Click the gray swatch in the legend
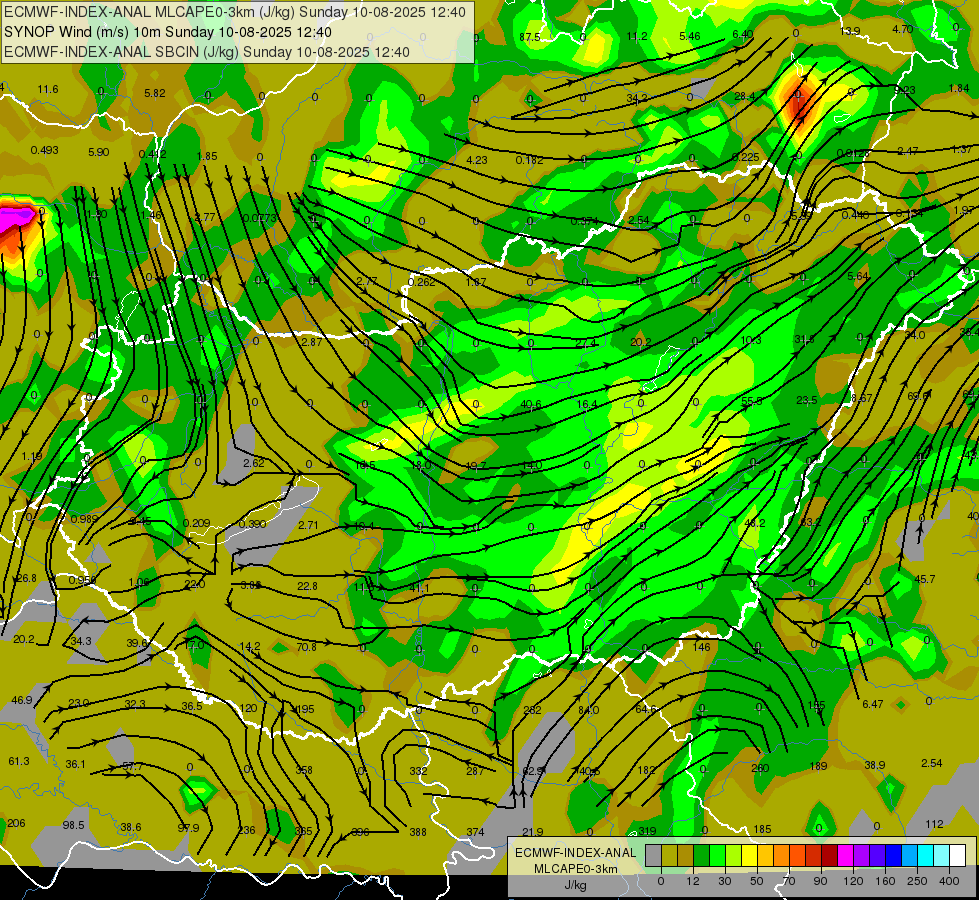This screenshot has width=979, height=900. coord(654,855)
